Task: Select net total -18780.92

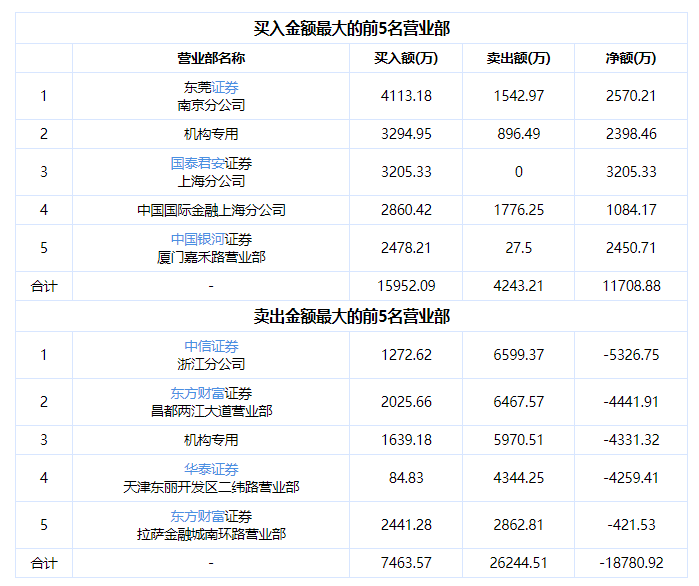Action: click(x=631, y=563)
